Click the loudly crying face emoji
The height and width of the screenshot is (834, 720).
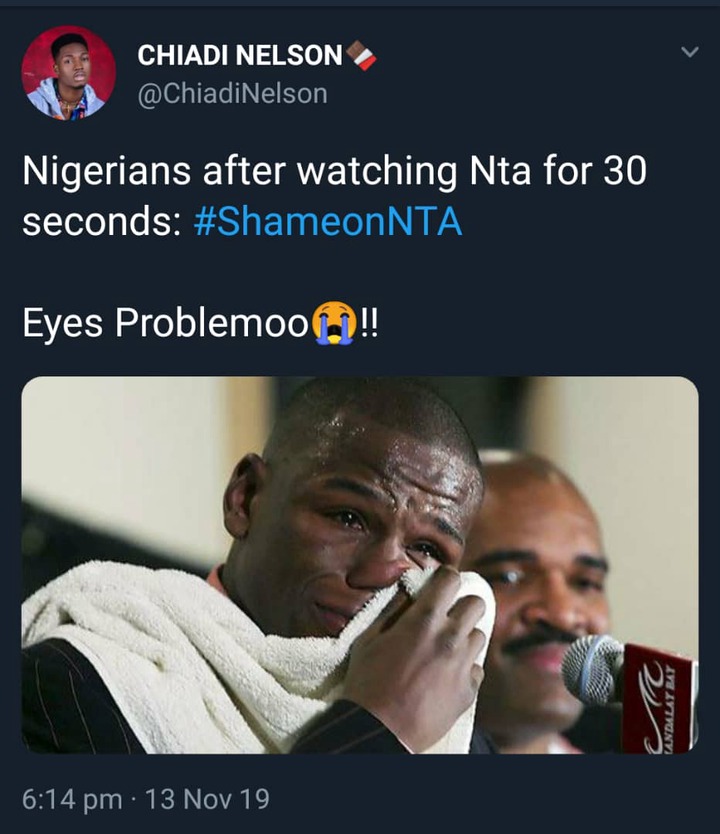coord(334,323)
